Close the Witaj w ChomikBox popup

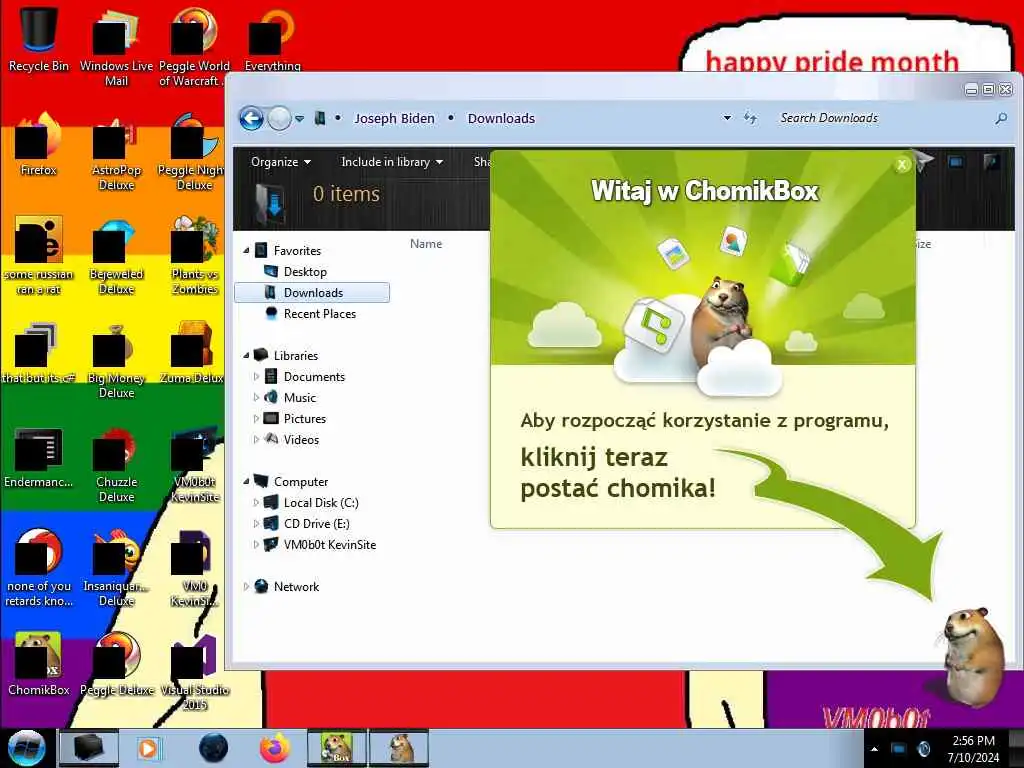click(901, 165)
